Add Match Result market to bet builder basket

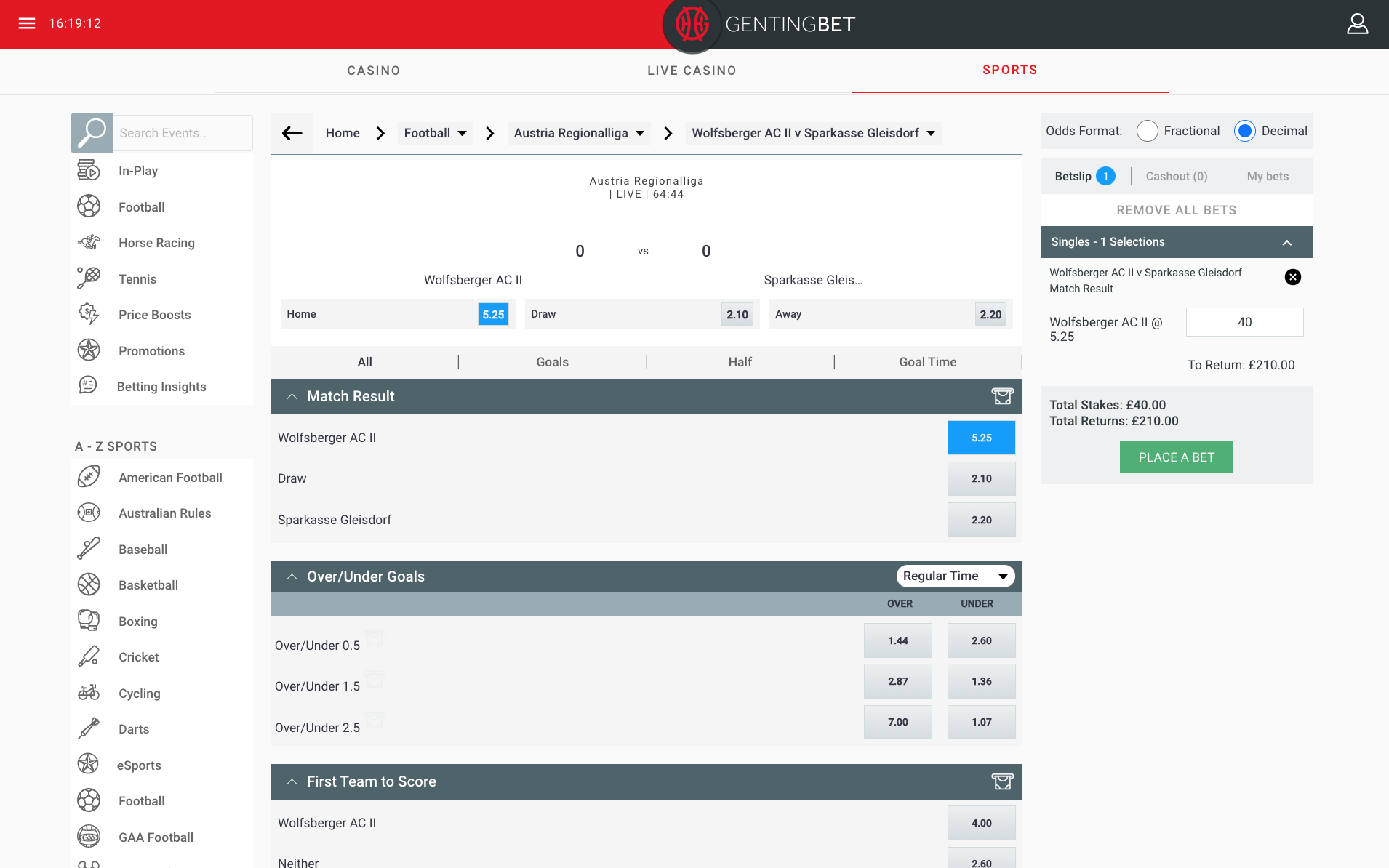coord(1001,396)
